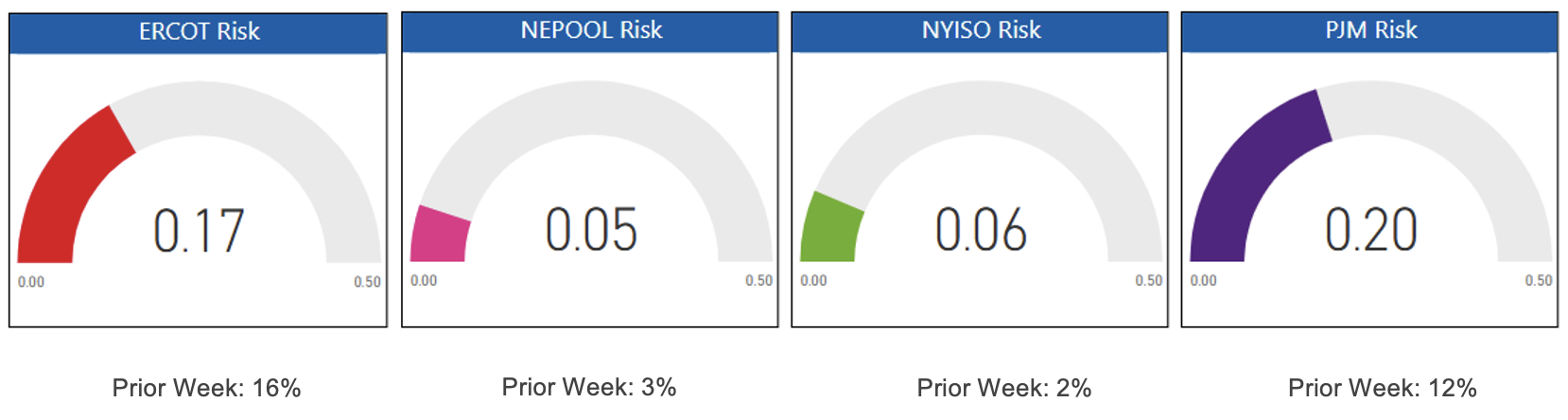Screen dimensions: 1568x420
Task: Click the 0.00 minimum label on PJM gauge
Action: pos(1203,281)
